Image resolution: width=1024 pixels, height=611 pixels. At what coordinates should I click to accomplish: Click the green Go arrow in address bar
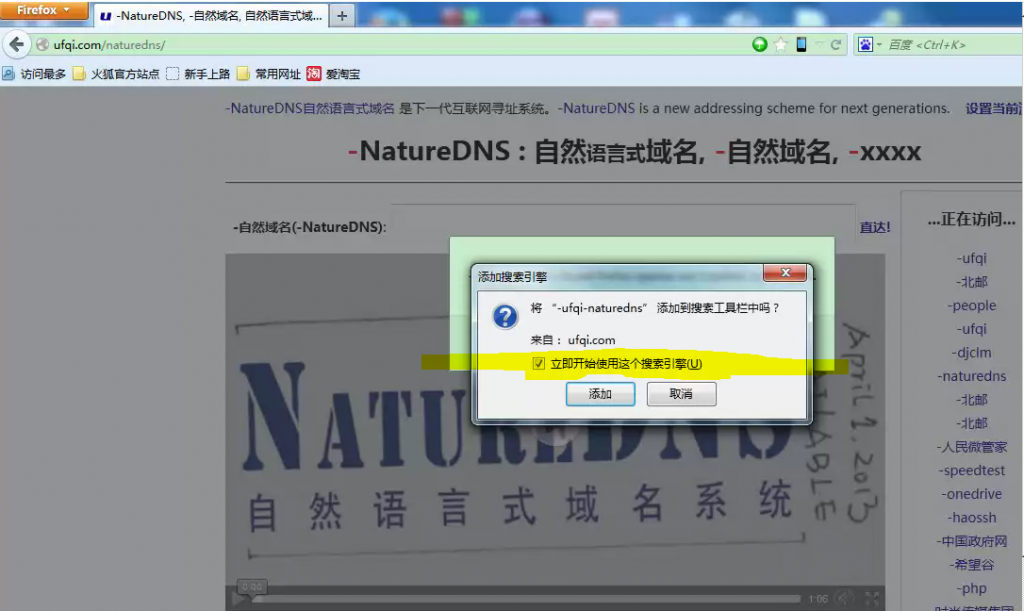tap(759, 44)
